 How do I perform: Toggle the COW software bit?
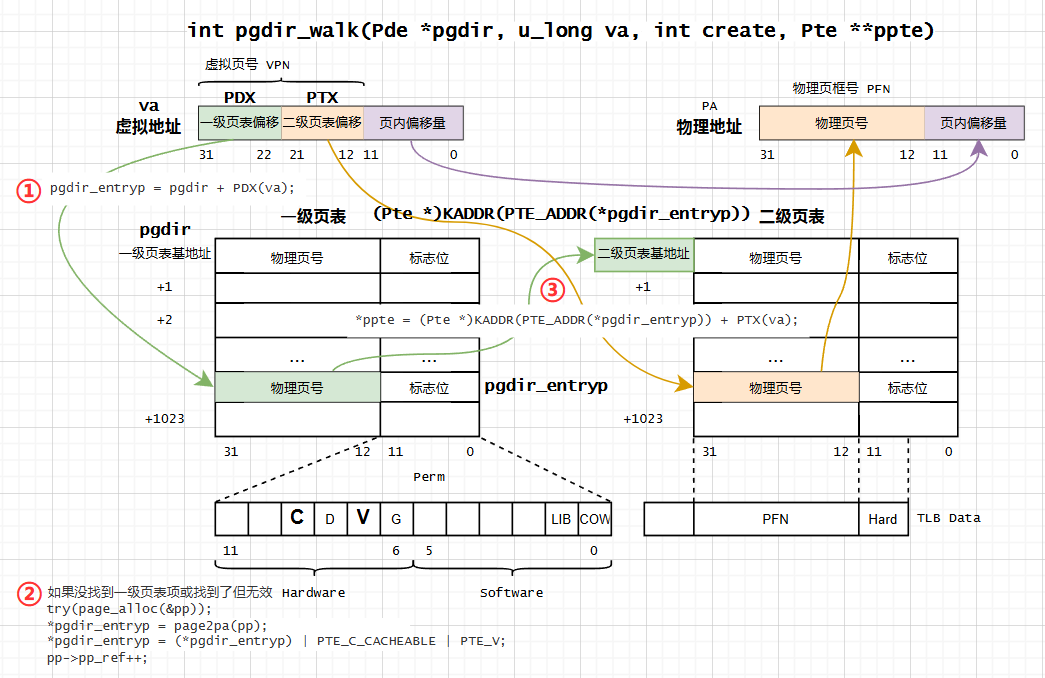coord(594,518)
